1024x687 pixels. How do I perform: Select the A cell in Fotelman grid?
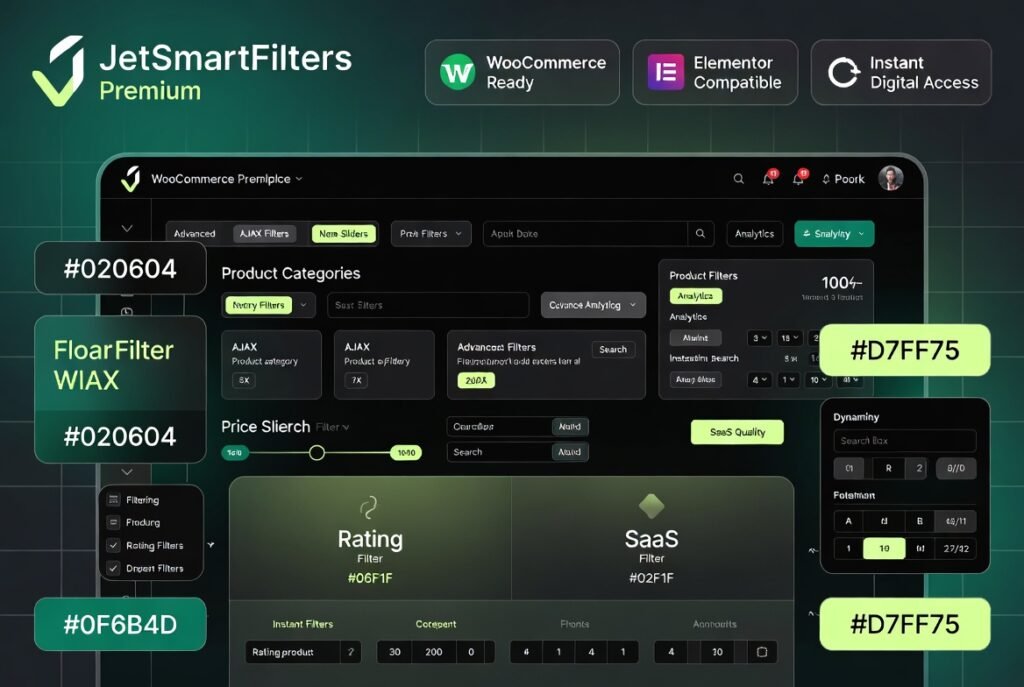pos(848,521)
